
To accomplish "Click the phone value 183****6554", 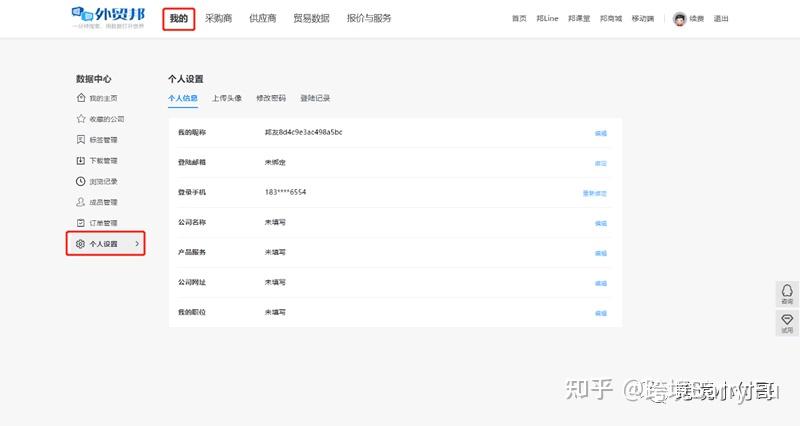I will 285,192.
